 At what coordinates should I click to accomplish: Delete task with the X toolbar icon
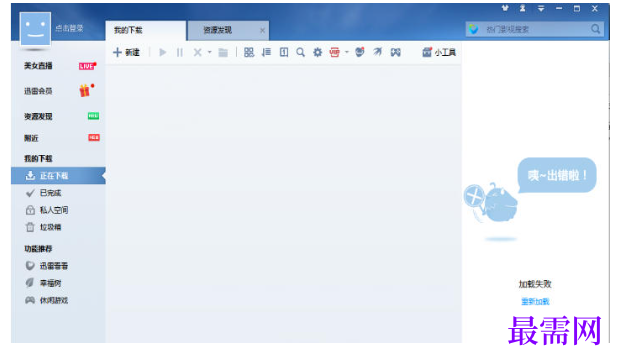(197, 52)
